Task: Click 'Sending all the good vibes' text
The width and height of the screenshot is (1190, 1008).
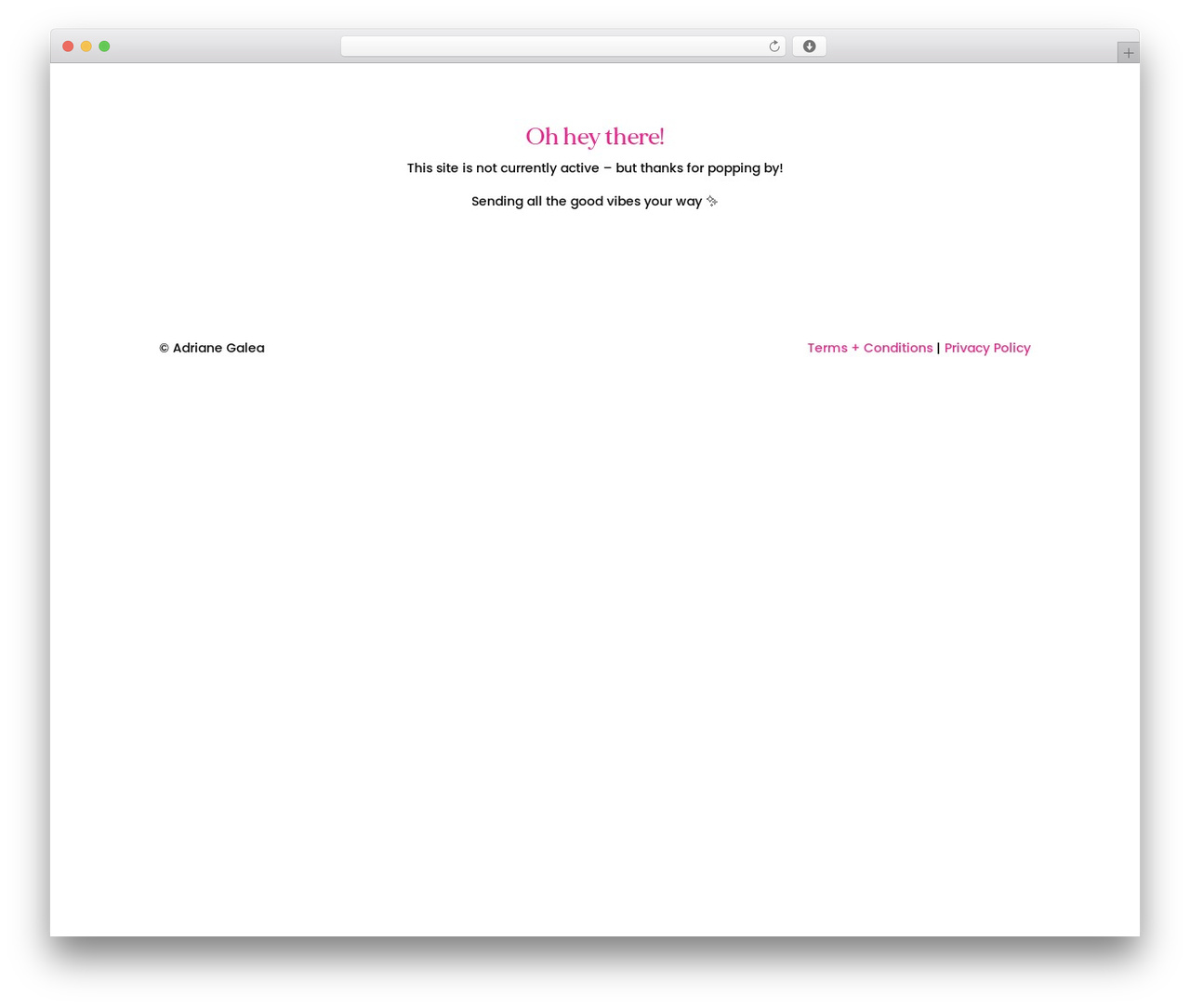Action: [556, 201]
